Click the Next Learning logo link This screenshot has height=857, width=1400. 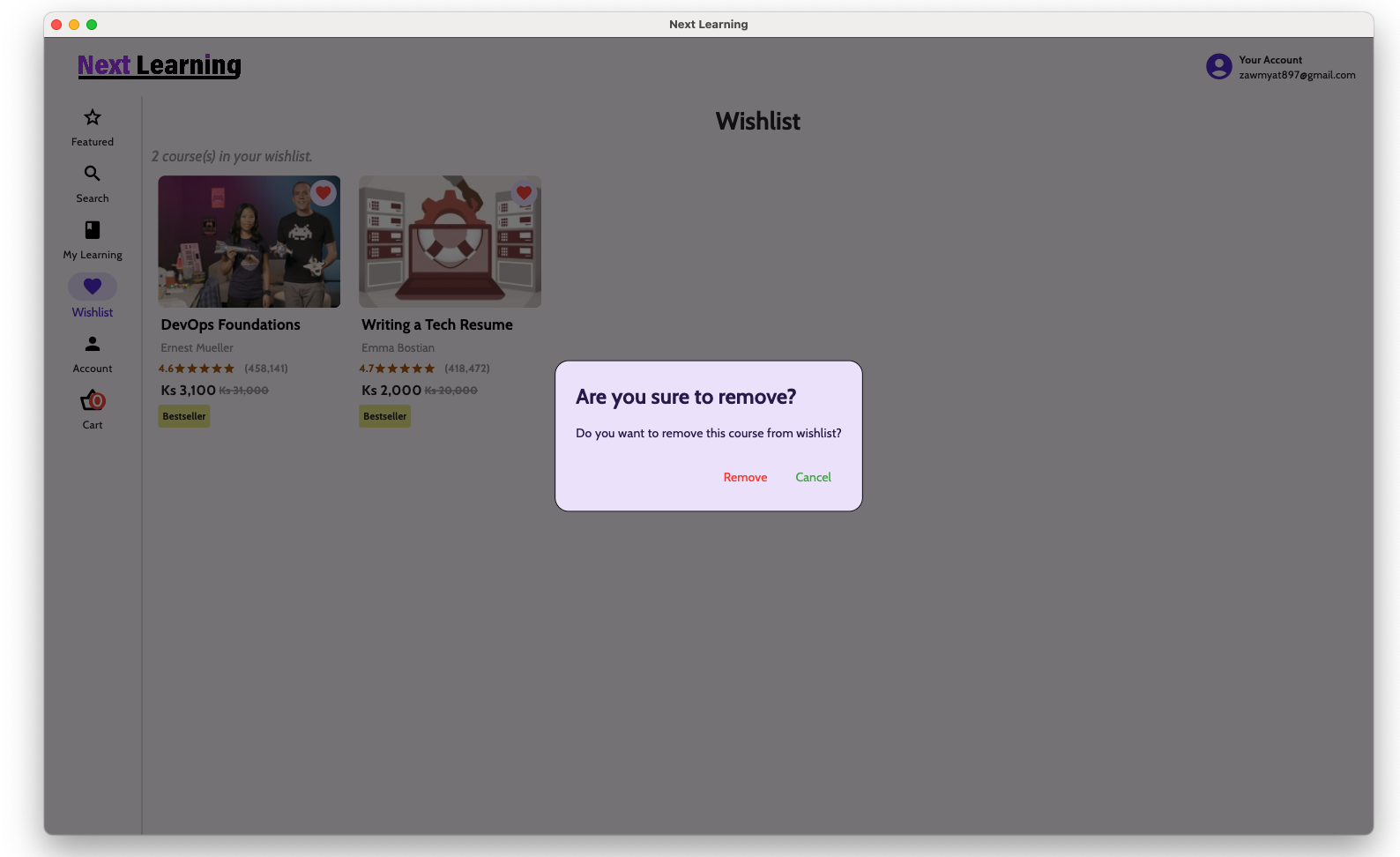160,65
